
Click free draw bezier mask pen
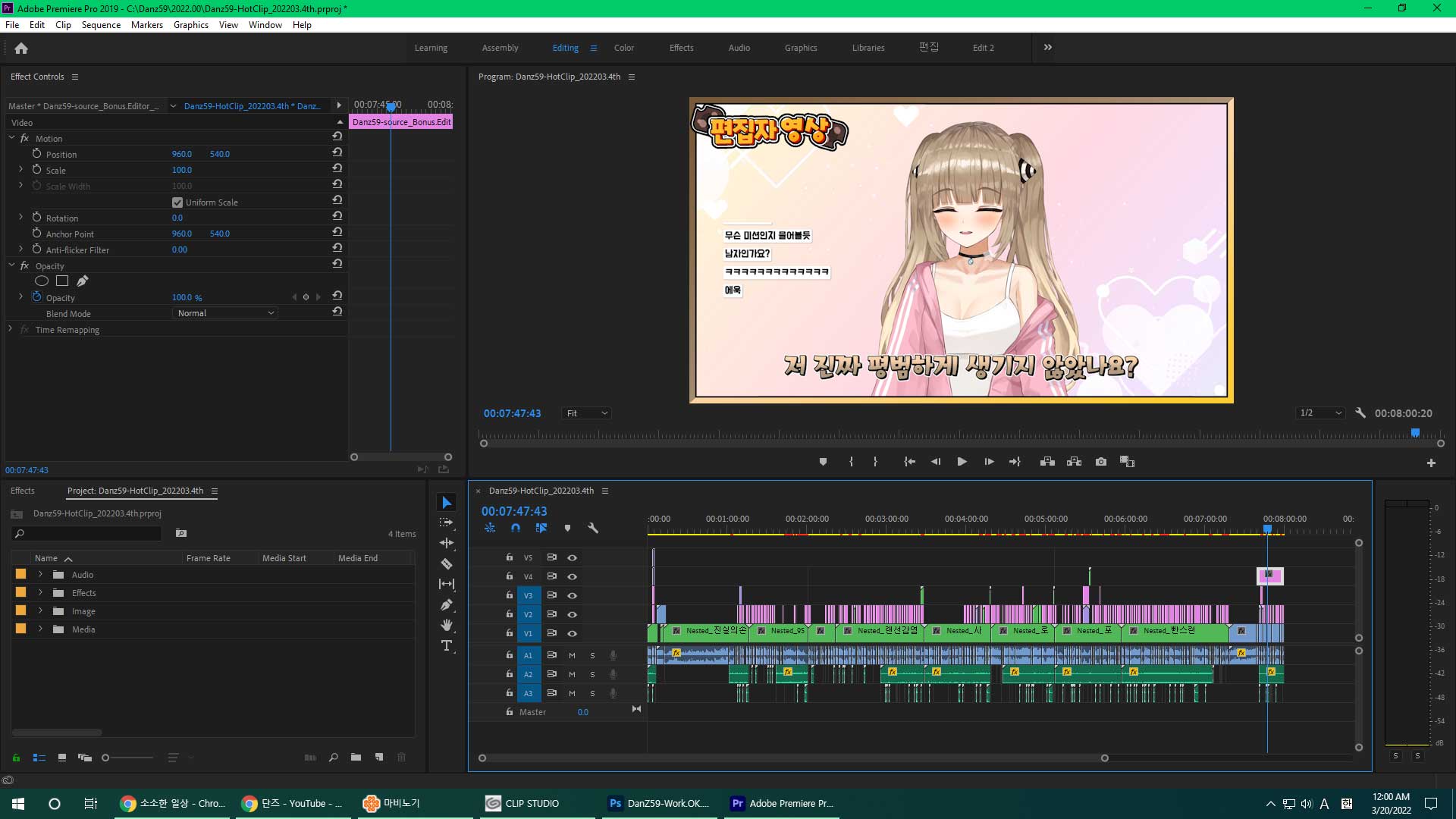tap(83, 281)
